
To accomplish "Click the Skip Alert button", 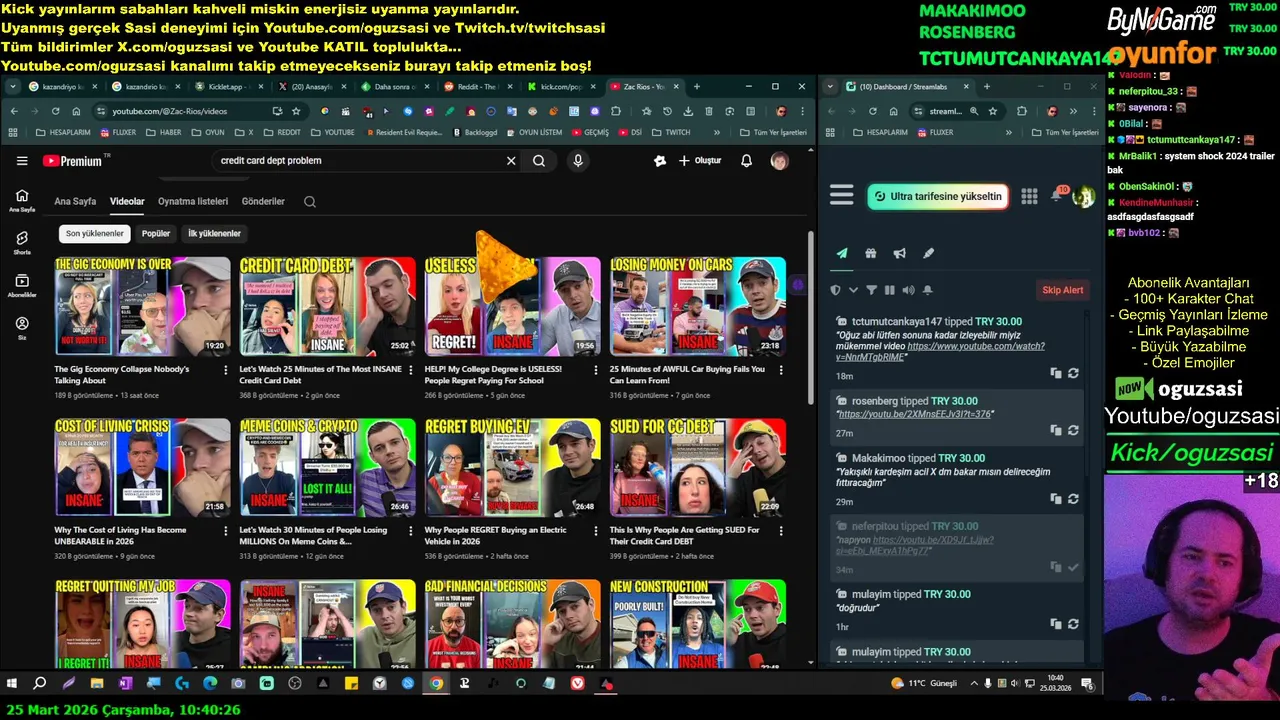I will (1063, 290).
